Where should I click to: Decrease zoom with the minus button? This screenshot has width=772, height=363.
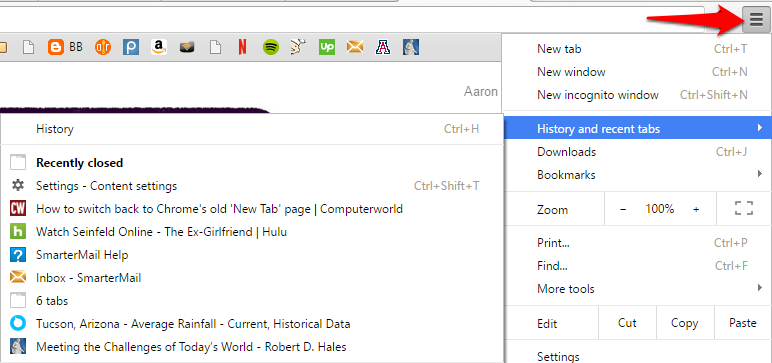tap(623, 209)
